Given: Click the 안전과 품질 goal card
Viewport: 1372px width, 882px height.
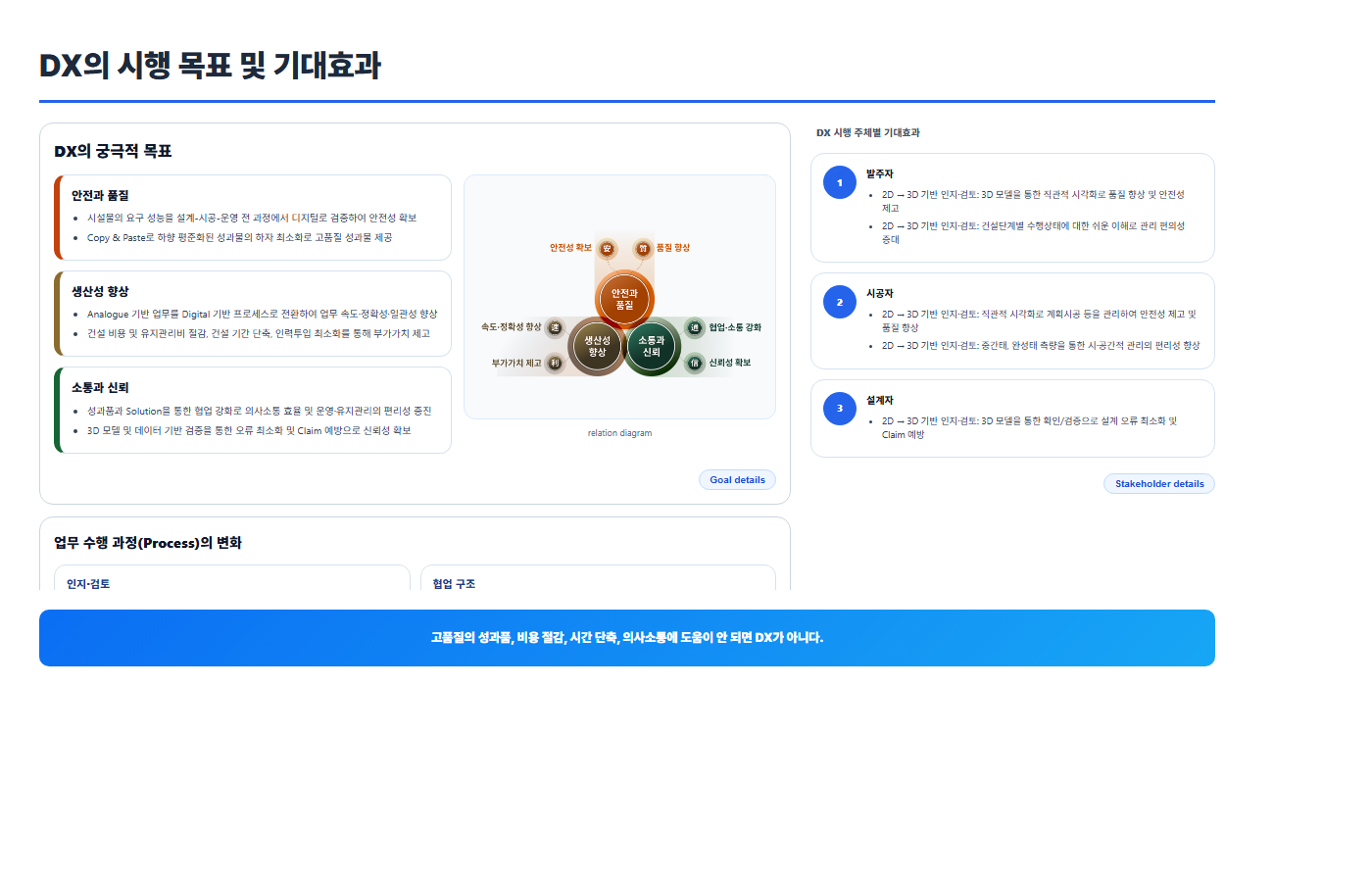Looking at the screenshot, I should click(x=253, y=218).
